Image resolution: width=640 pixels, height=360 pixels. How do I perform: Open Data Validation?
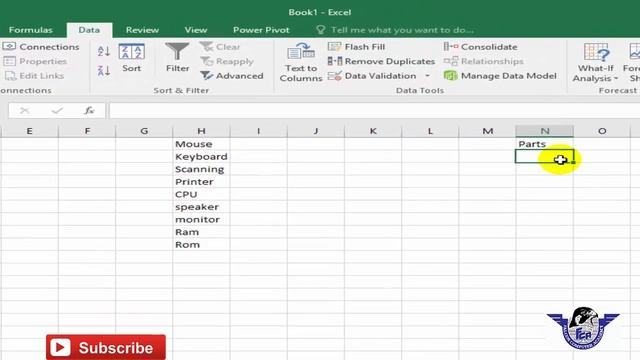click(x=372, y=76)
